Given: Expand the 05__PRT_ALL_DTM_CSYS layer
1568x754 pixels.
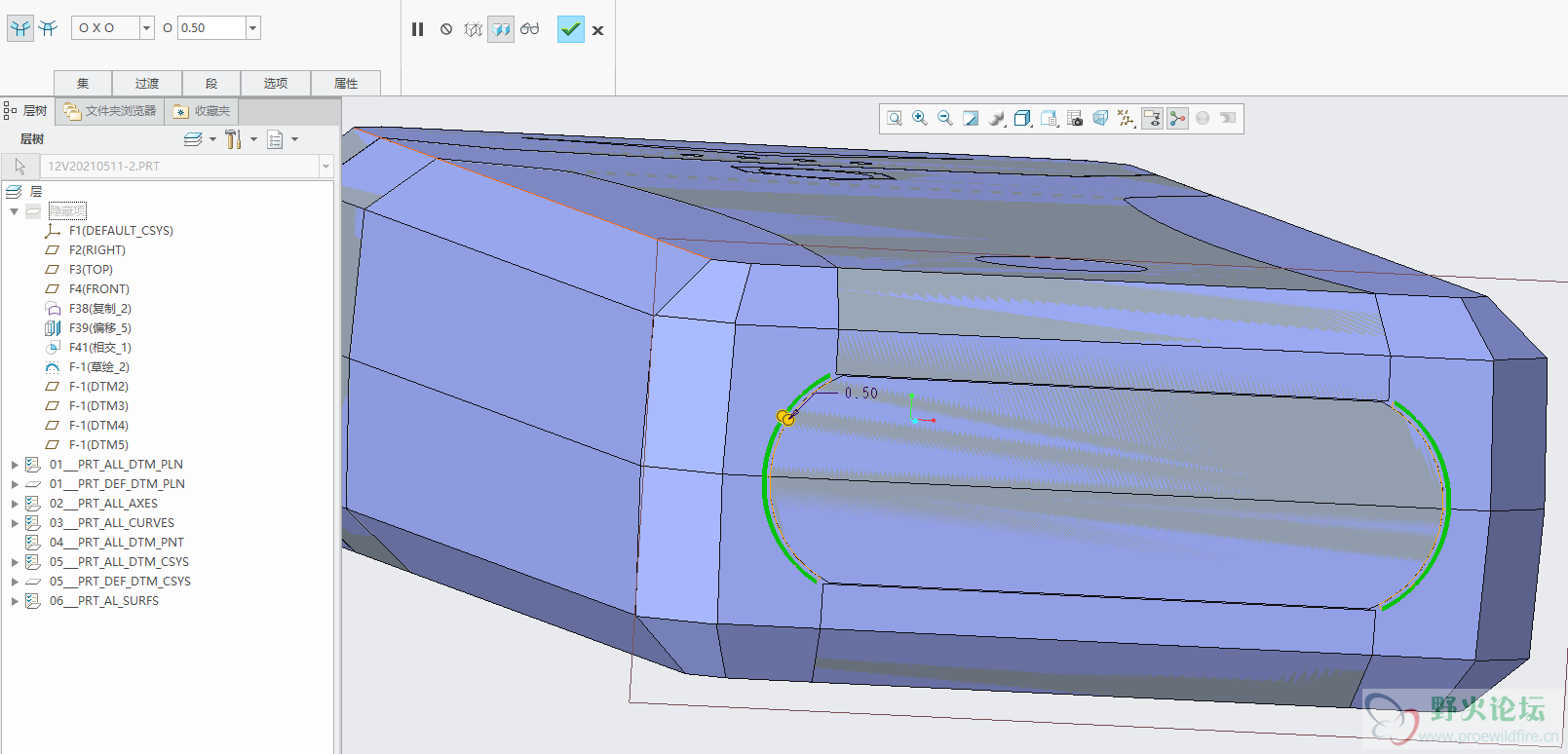Looking at the screenshot, I should (x=15, y=562).
